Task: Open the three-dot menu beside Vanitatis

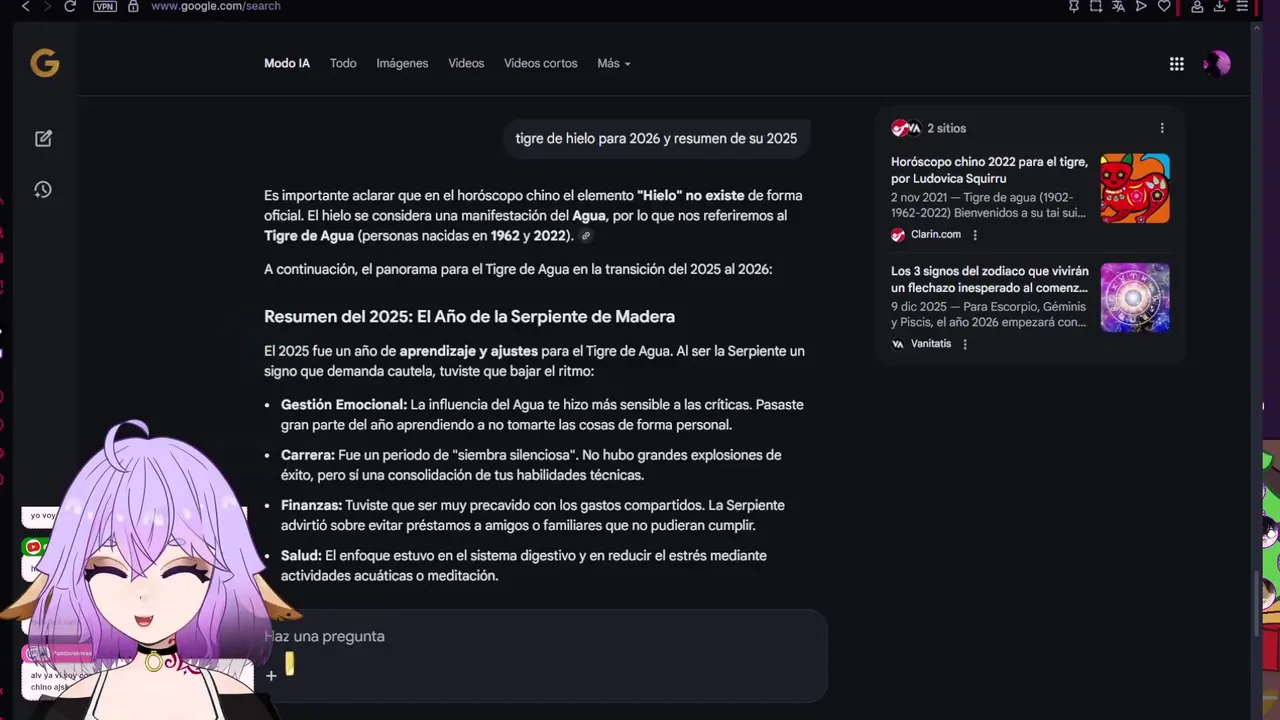Action: [x=965, y=344]
